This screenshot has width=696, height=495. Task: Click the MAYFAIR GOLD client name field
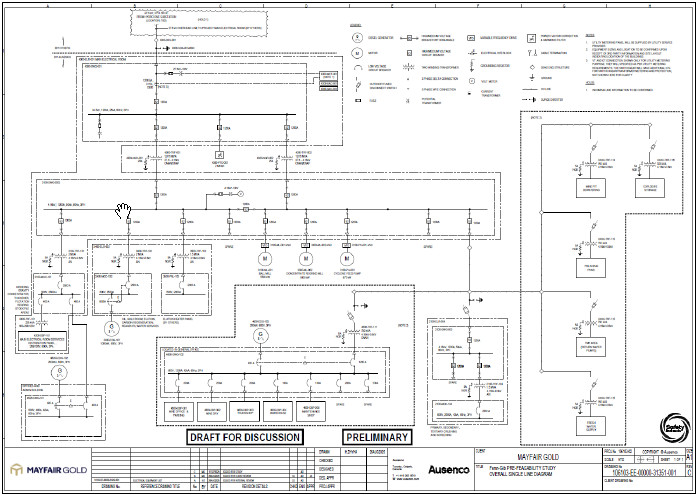(x=538, y=457)
